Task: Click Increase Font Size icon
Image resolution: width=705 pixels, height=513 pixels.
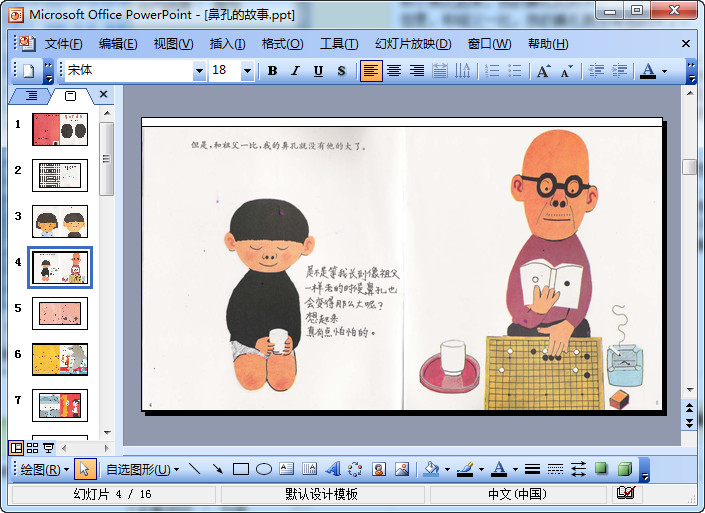Action: 544,71
